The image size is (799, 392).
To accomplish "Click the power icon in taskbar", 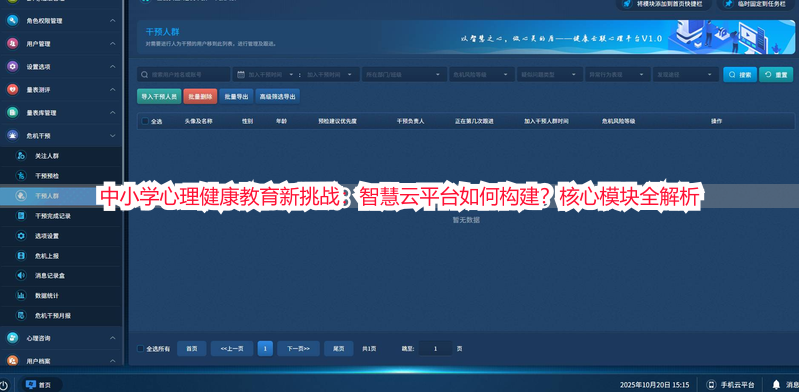I will (4, 385).
